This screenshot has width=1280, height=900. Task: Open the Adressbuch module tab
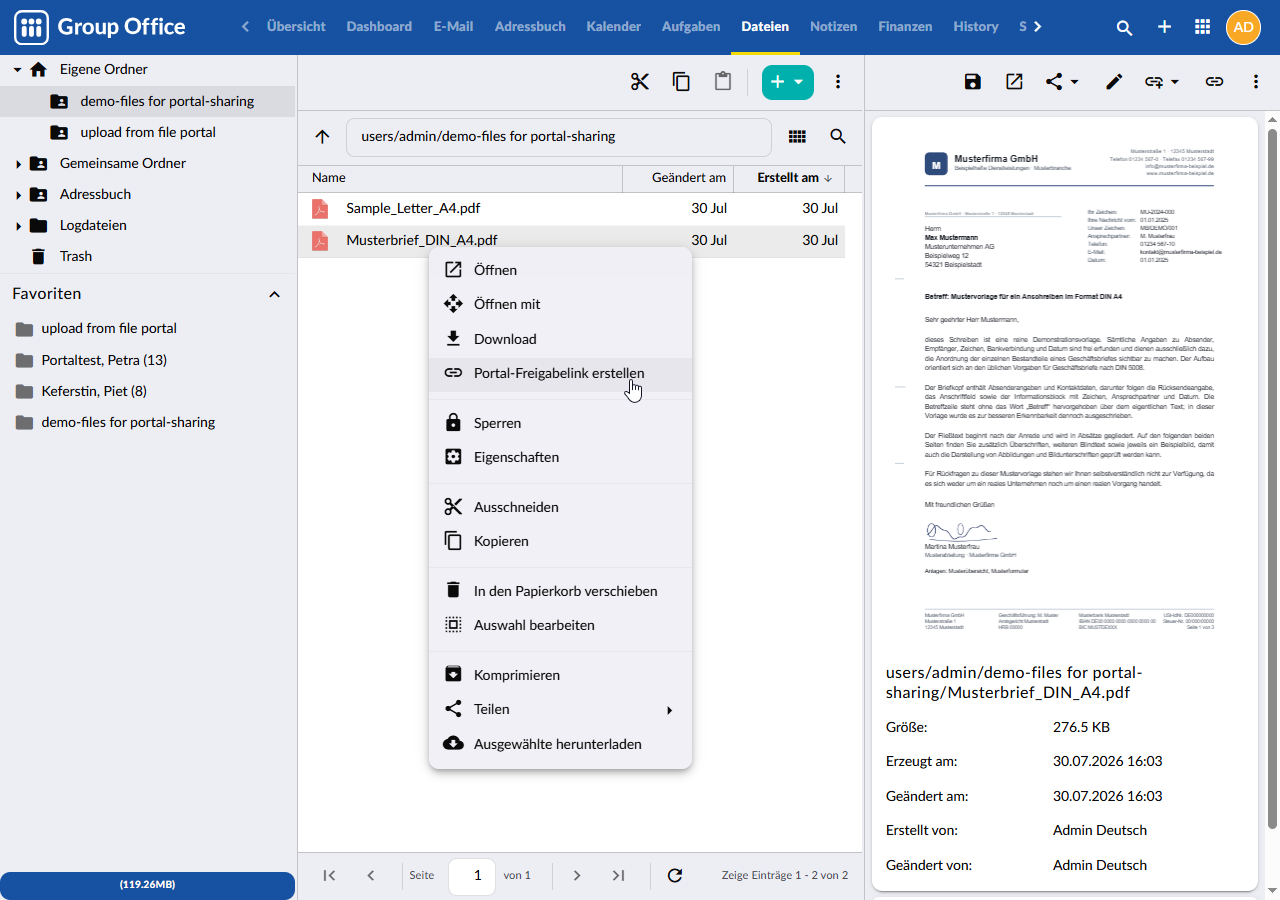pyautogui.click(x=530, y=27)
